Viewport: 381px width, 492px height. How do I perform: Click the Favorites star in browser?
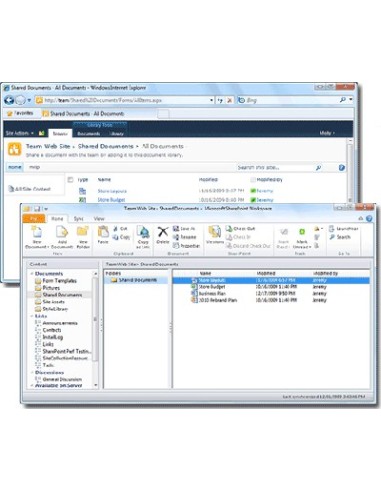(10, 113)
